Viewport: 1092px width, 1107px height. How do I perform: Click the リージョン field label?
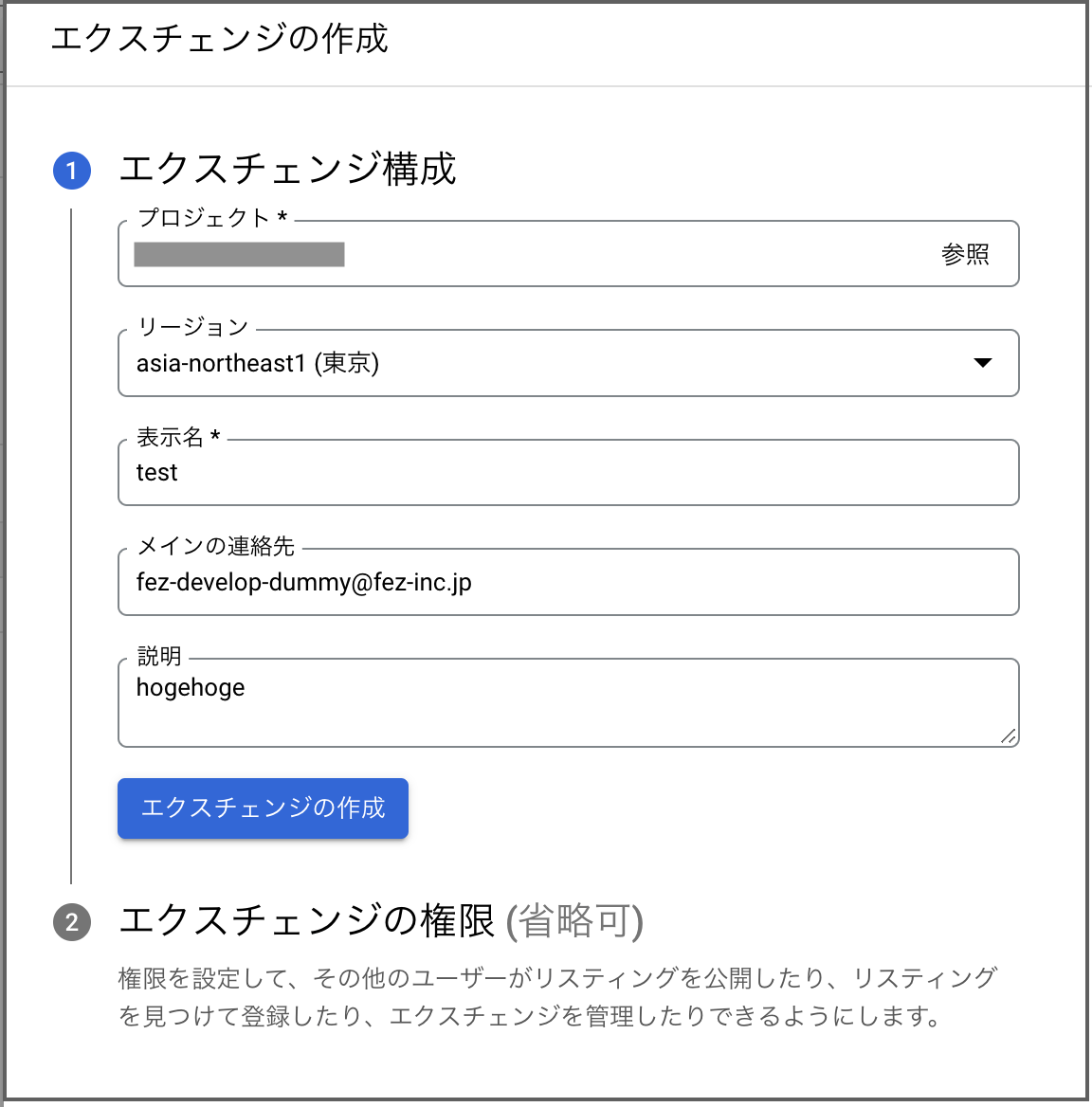point(192,326)
